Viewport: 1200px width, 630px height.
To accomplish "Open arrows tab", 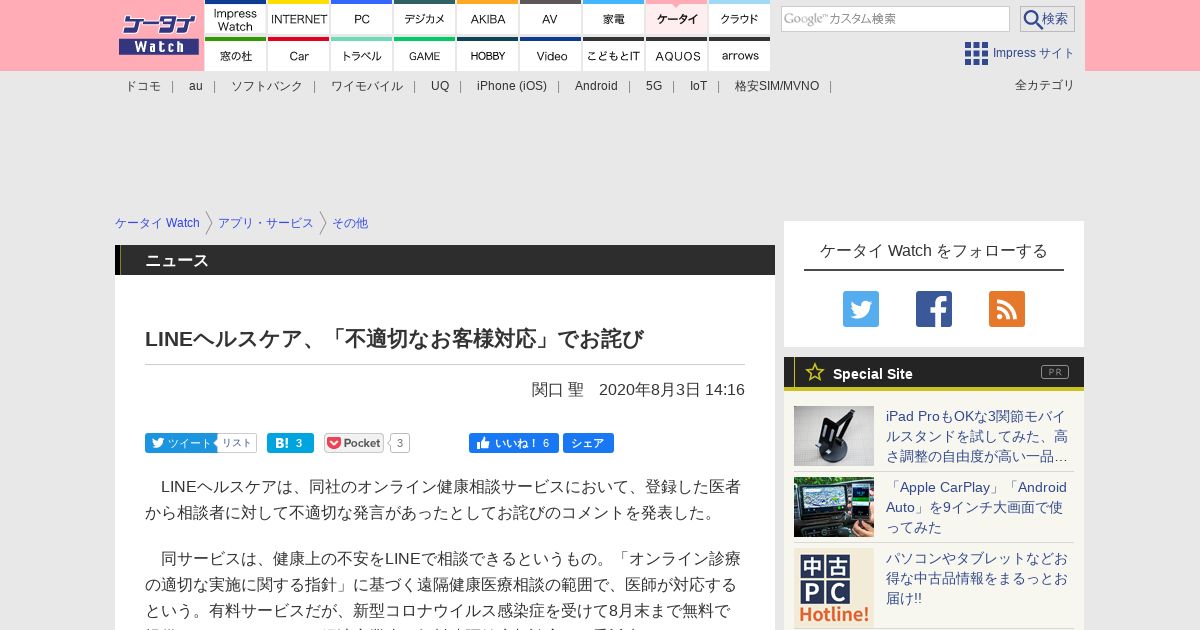I will tap(740, 54).
